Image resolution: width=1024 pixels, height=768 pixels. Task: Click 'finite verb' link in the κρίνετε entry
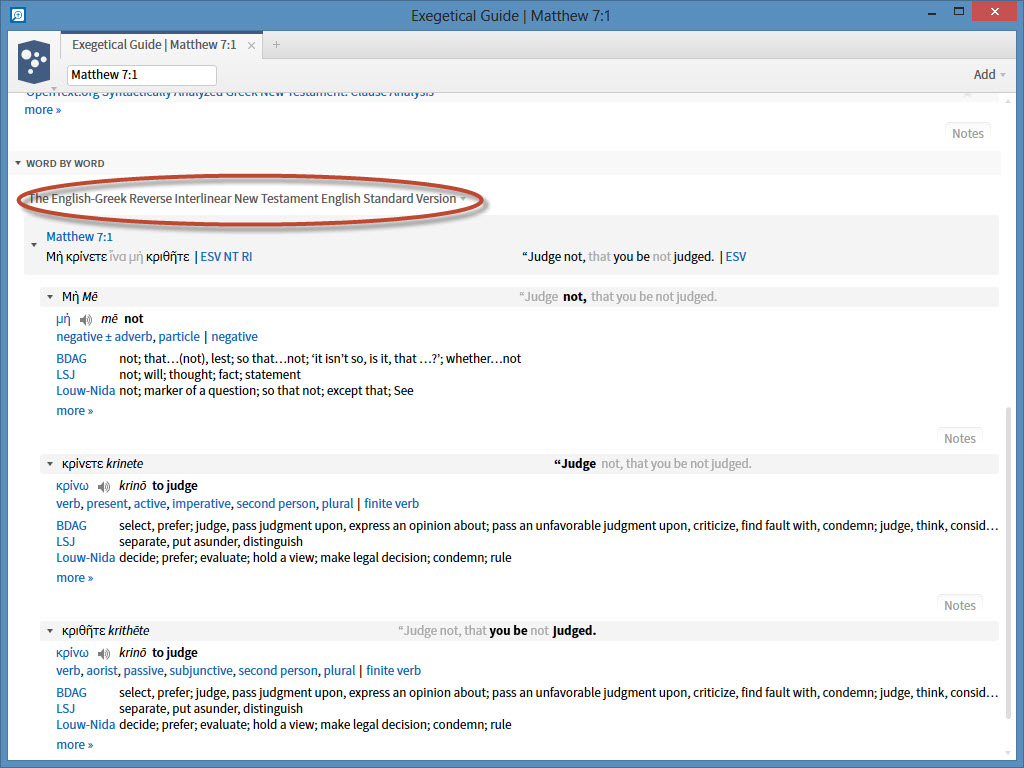[x=391, y=504]
